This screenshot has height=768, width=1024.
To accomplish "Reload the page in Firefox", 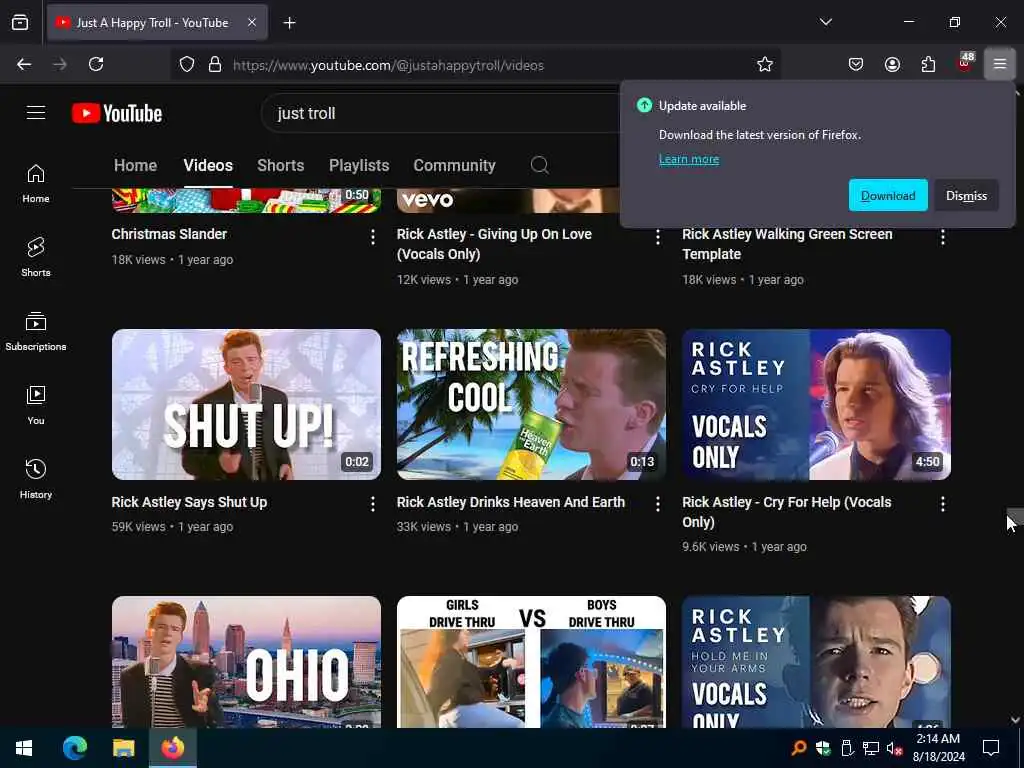I will 96,64.
